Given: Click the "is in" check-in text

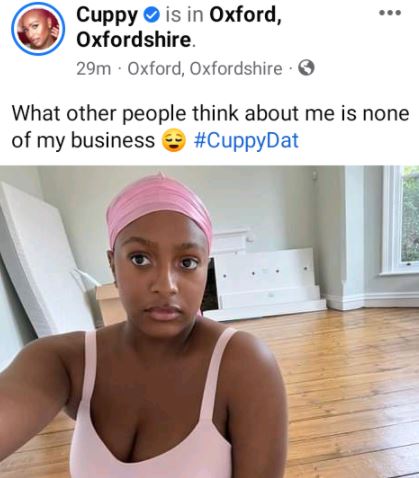Looking at the screenshot, I should pos(184,15).
